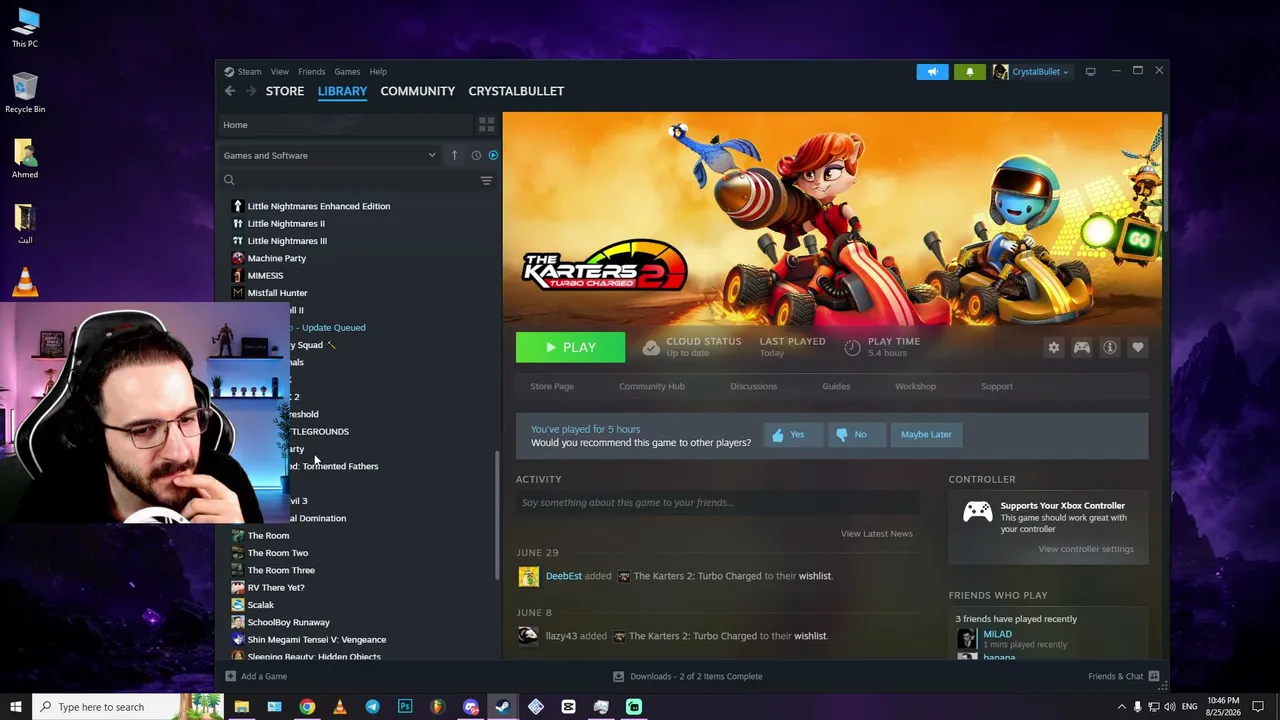Open Windows Start menu
1280x720 pixels.
pyautogui.click(x=16, y=707)
